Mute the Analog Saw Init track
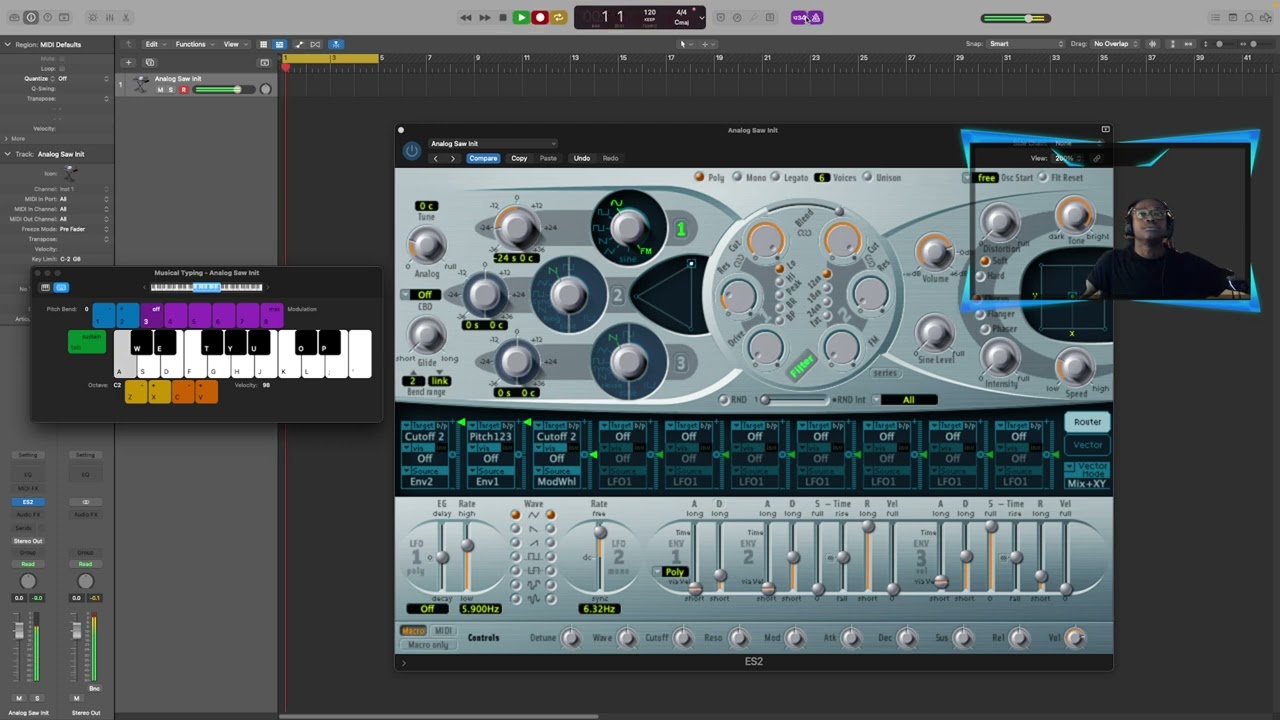 coord(160,90)
